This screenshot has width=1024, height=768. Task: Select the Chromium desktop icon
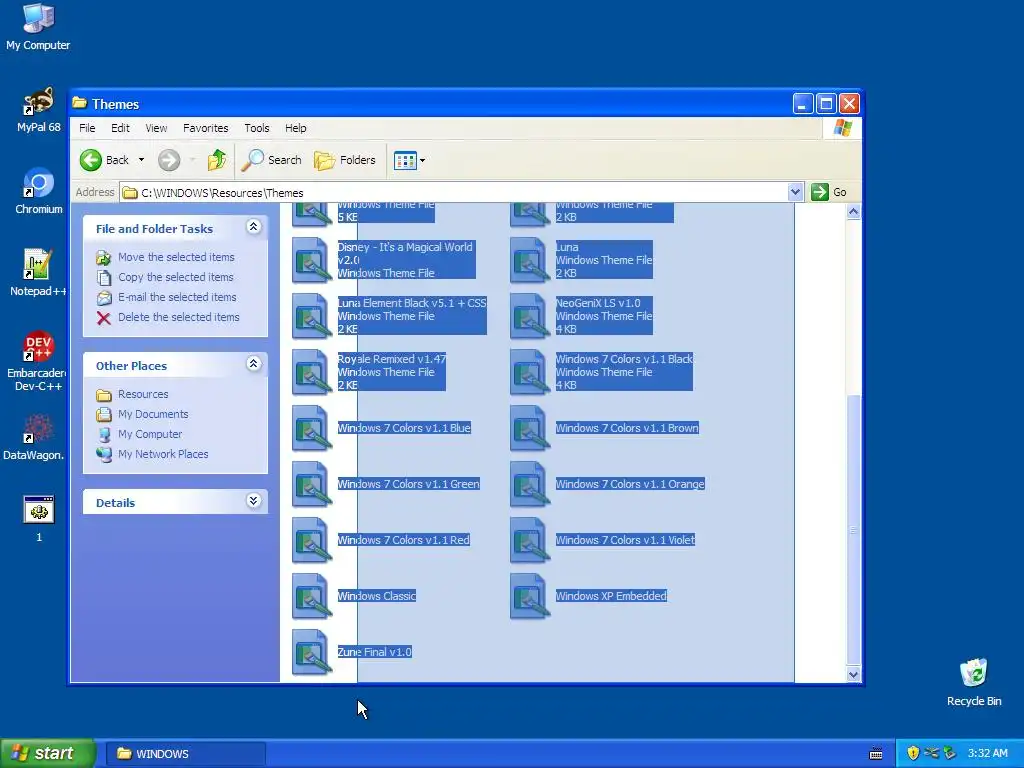(x=39, y=191)
